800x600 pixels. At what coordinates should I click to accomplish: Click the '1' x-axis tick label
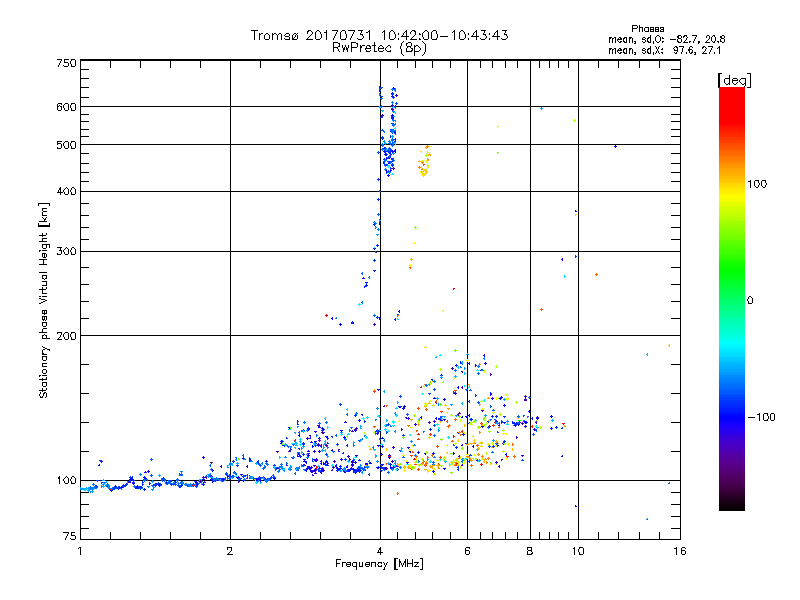[80, 551]
